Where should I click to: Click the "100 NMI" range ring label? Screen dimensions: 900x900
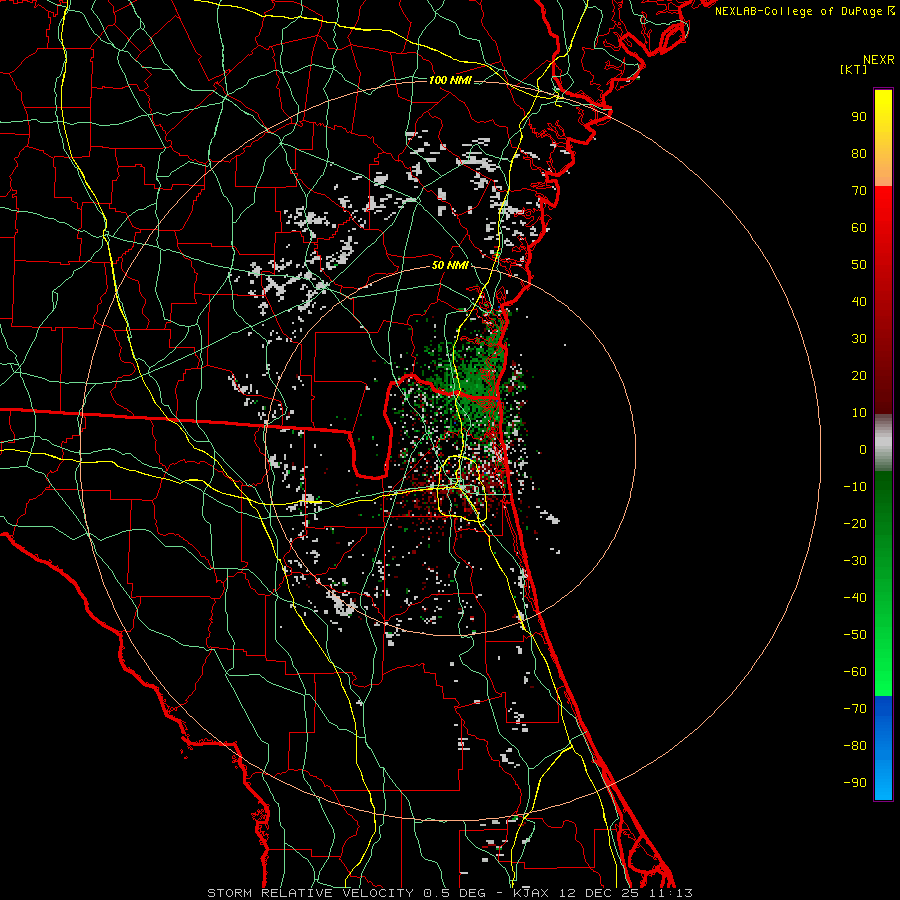pyautogui.click(x=450, y=80)
